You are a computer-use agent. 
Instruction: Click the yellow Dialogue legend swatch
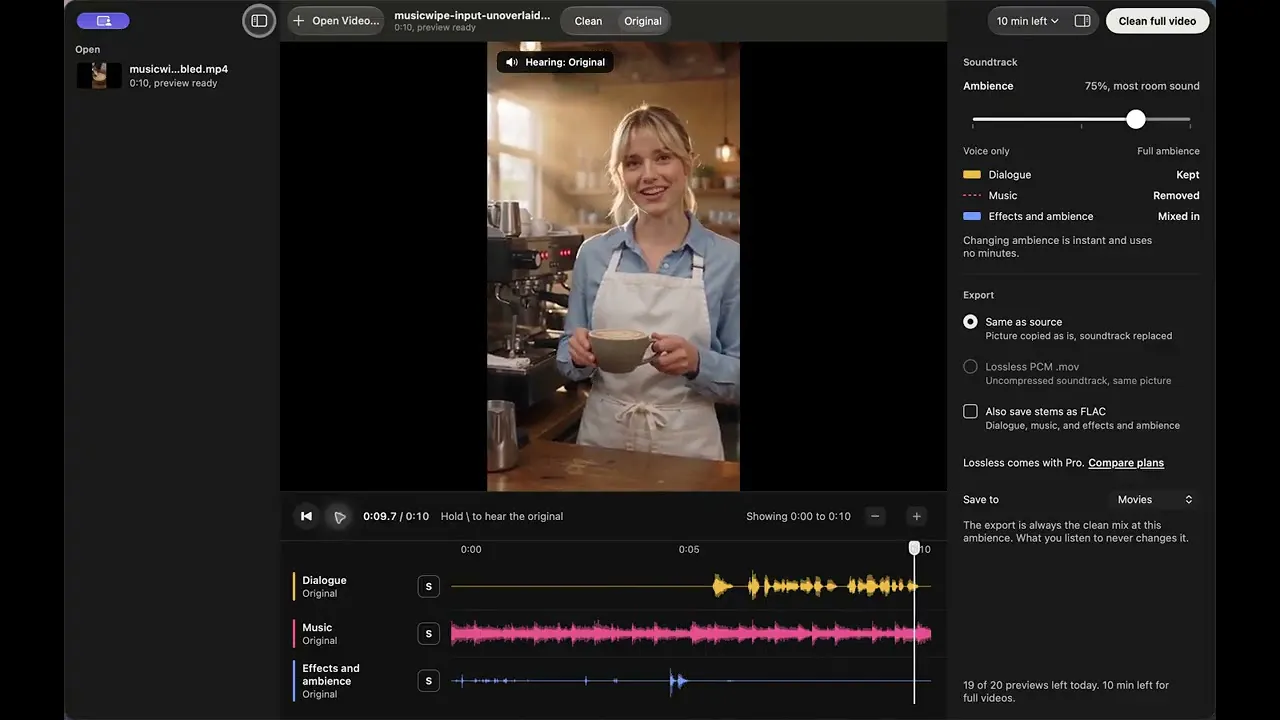(x=972, y=175)
